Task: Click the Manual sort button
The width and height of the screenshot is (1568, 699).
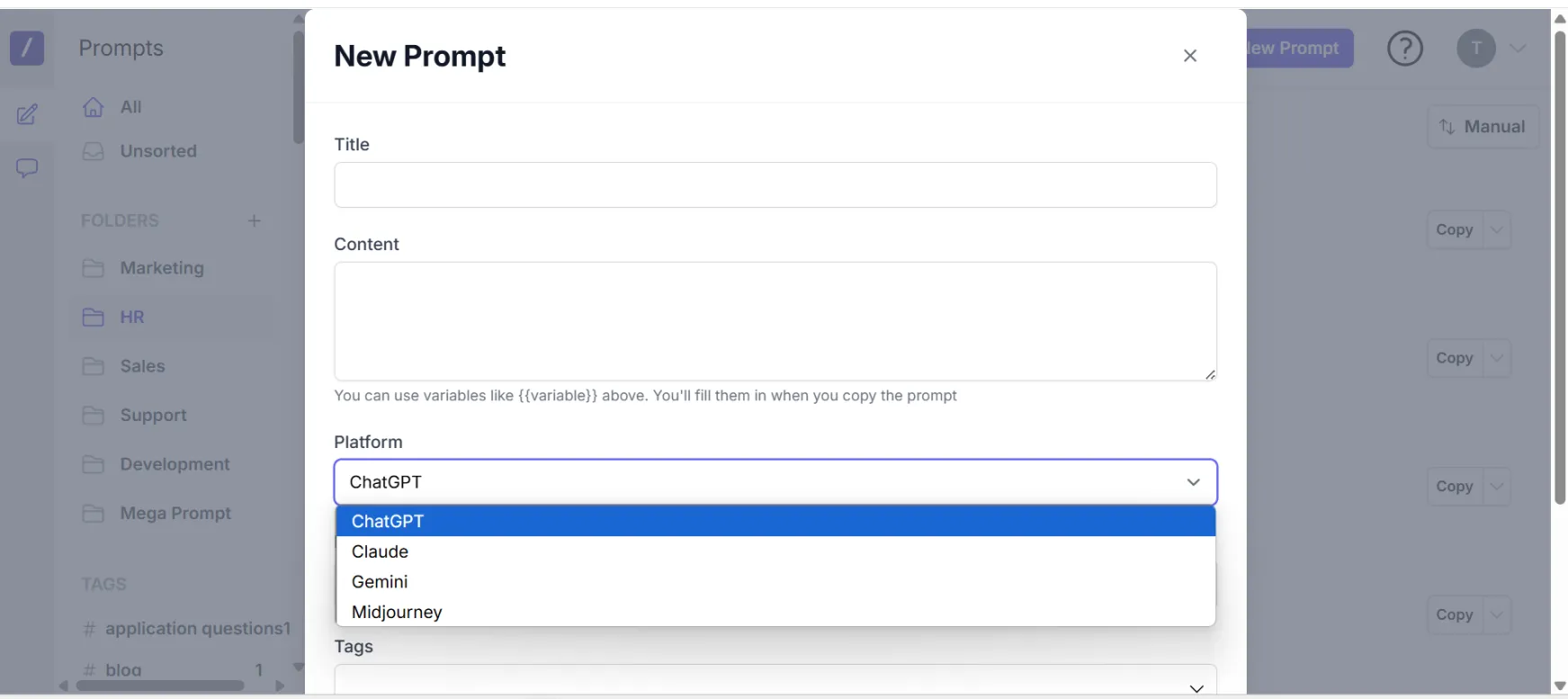Action: click(x=1483, y=127)
